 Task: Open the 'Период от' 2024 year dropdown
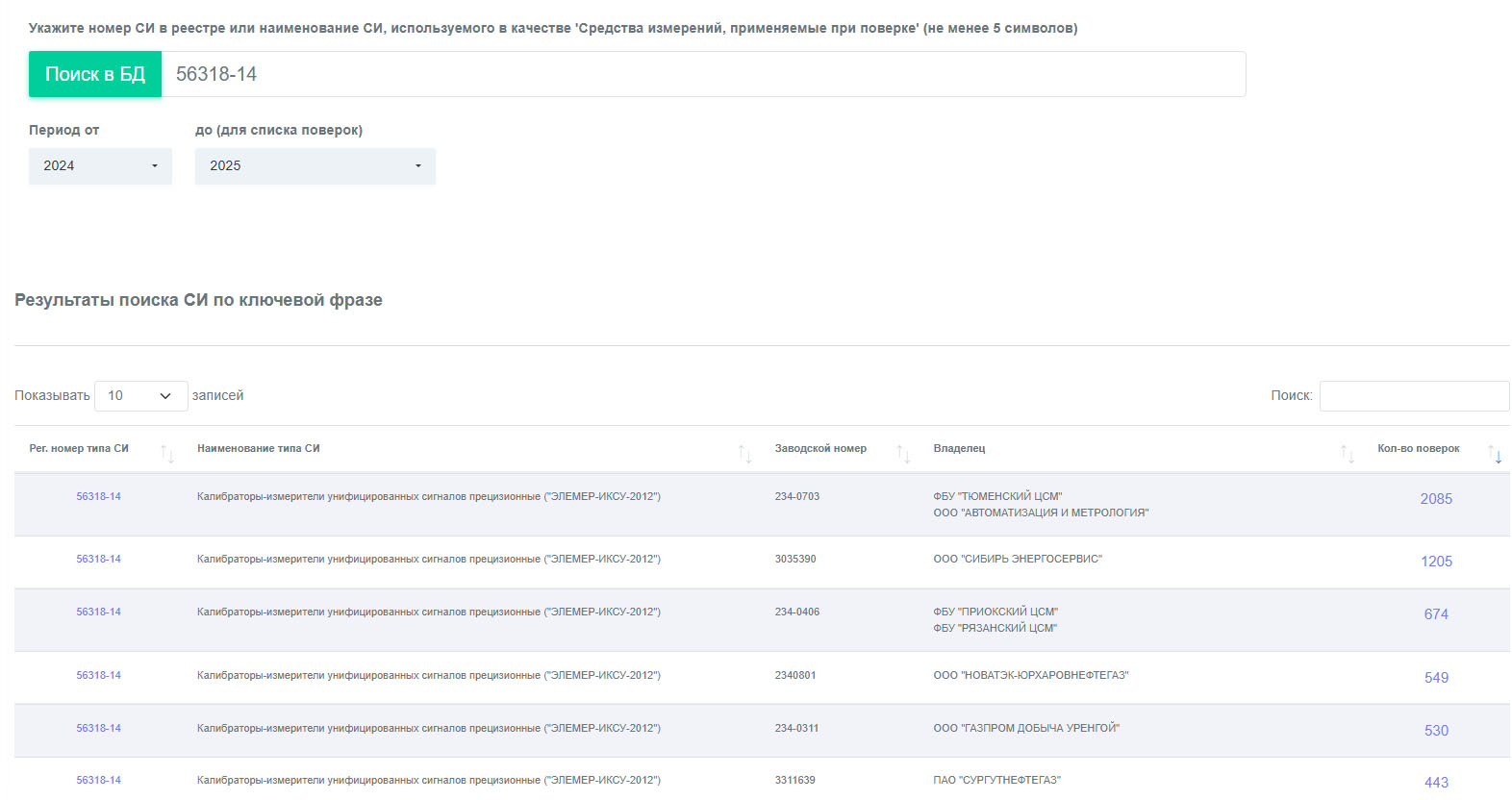pos(100,166)
